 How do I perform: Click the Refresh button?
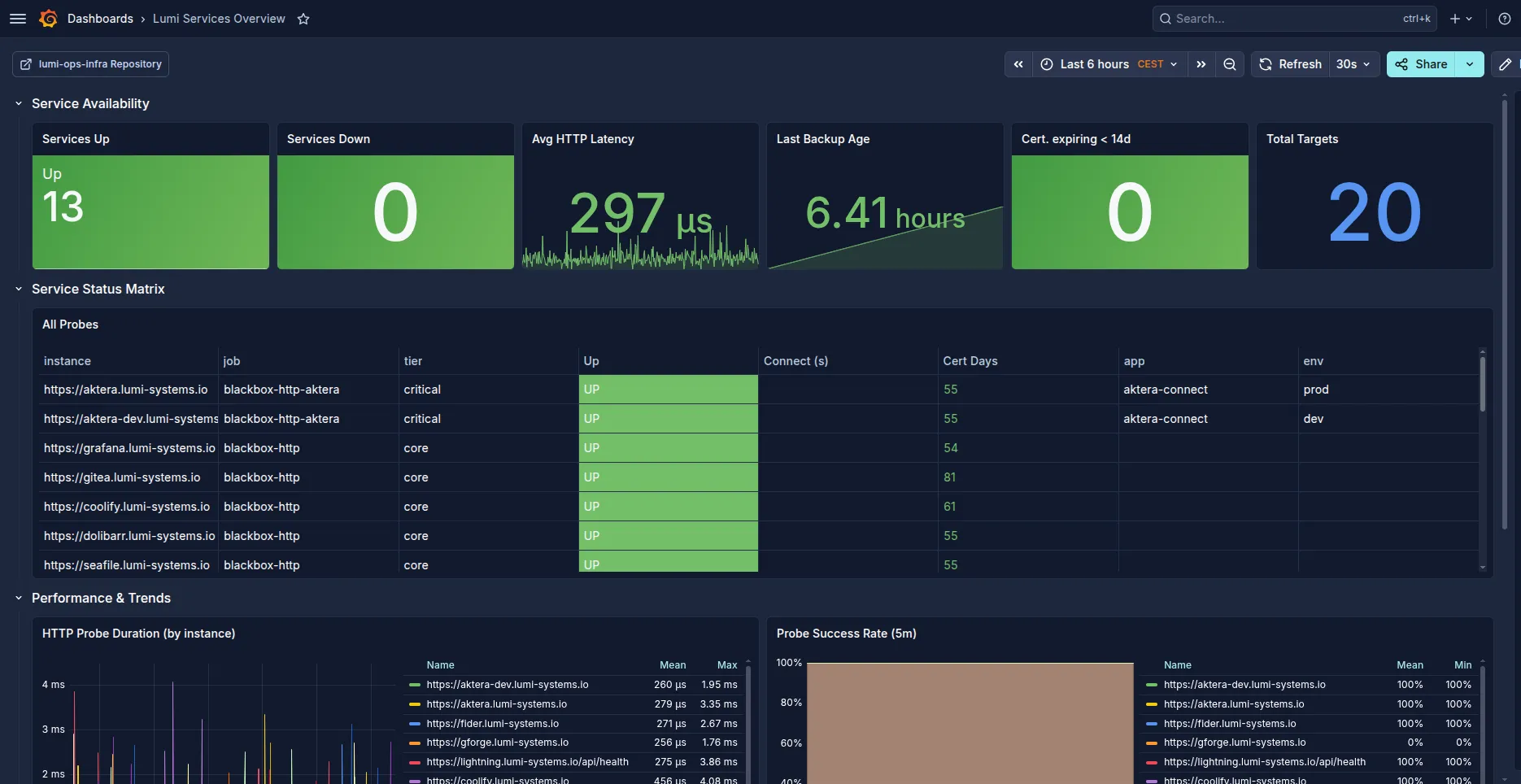(x=1290, y=64)
